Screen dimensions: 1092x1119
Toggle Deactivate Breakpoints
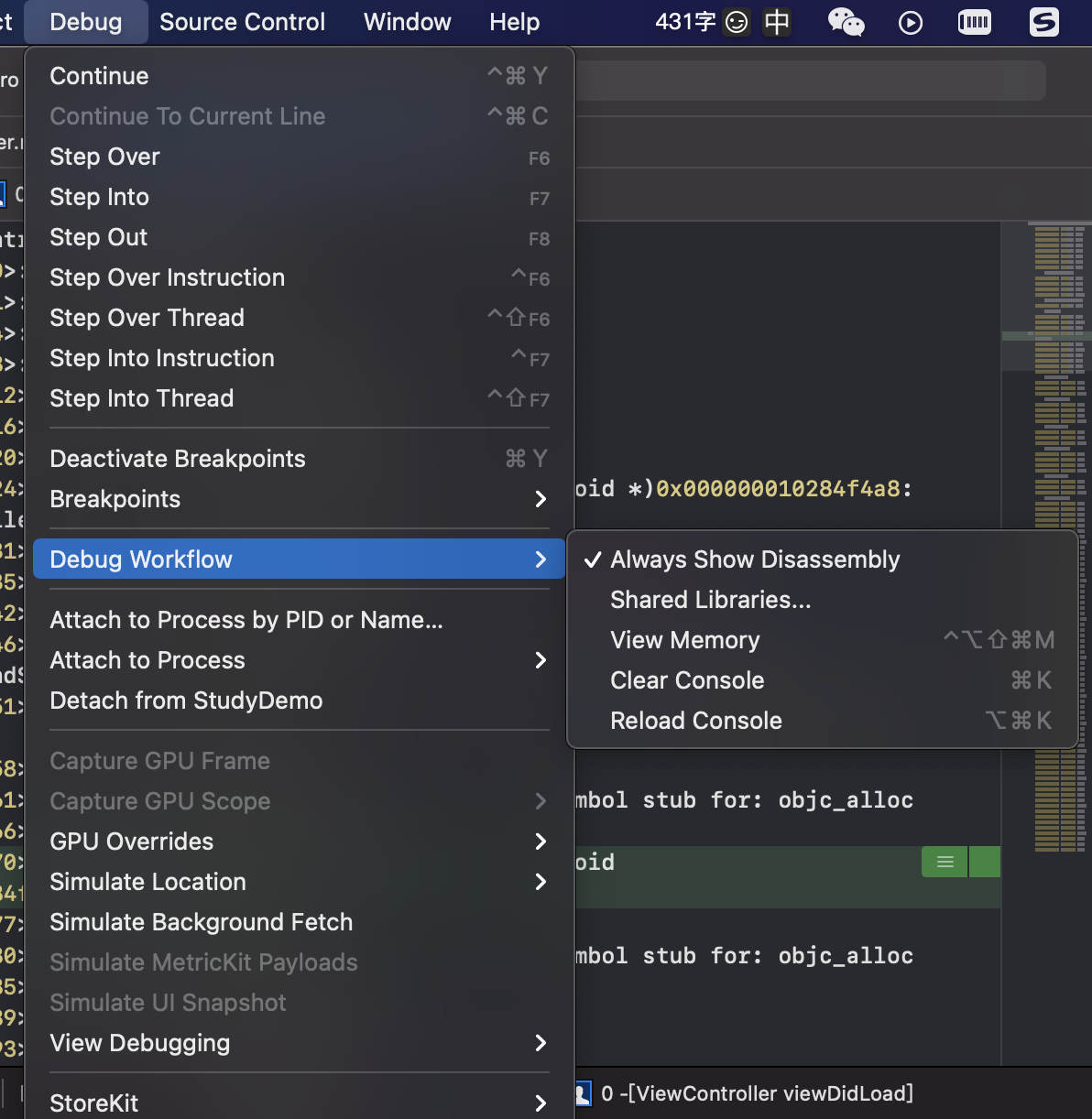299,459
